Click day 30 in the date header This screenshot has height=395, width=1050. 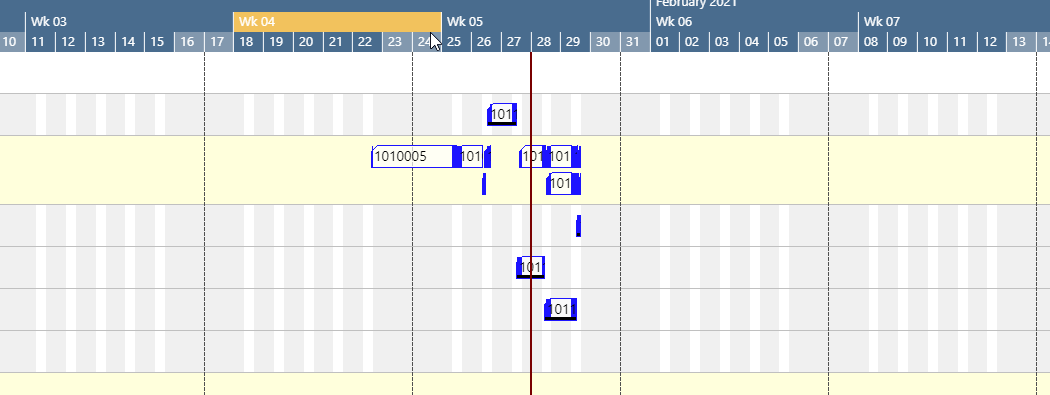[604, 42]
